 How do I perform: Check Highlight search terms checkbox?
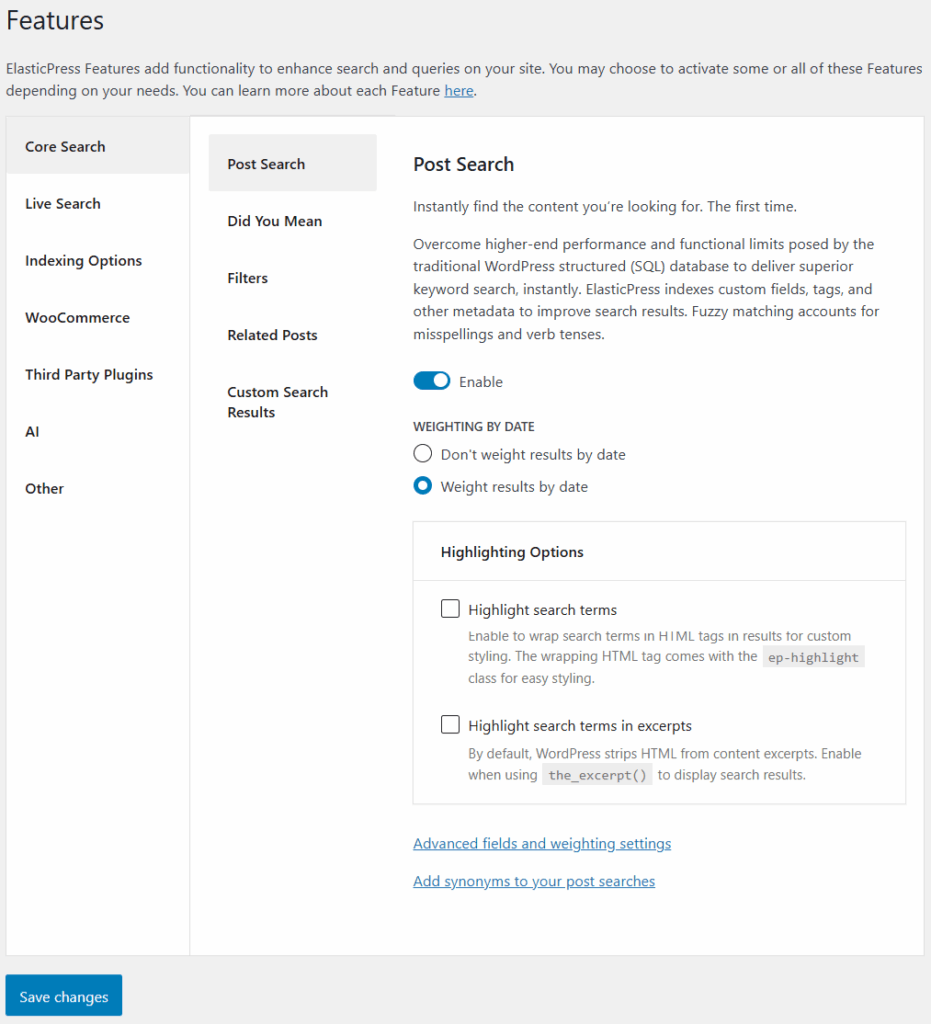pyautogui.click(x=451, y=609)
